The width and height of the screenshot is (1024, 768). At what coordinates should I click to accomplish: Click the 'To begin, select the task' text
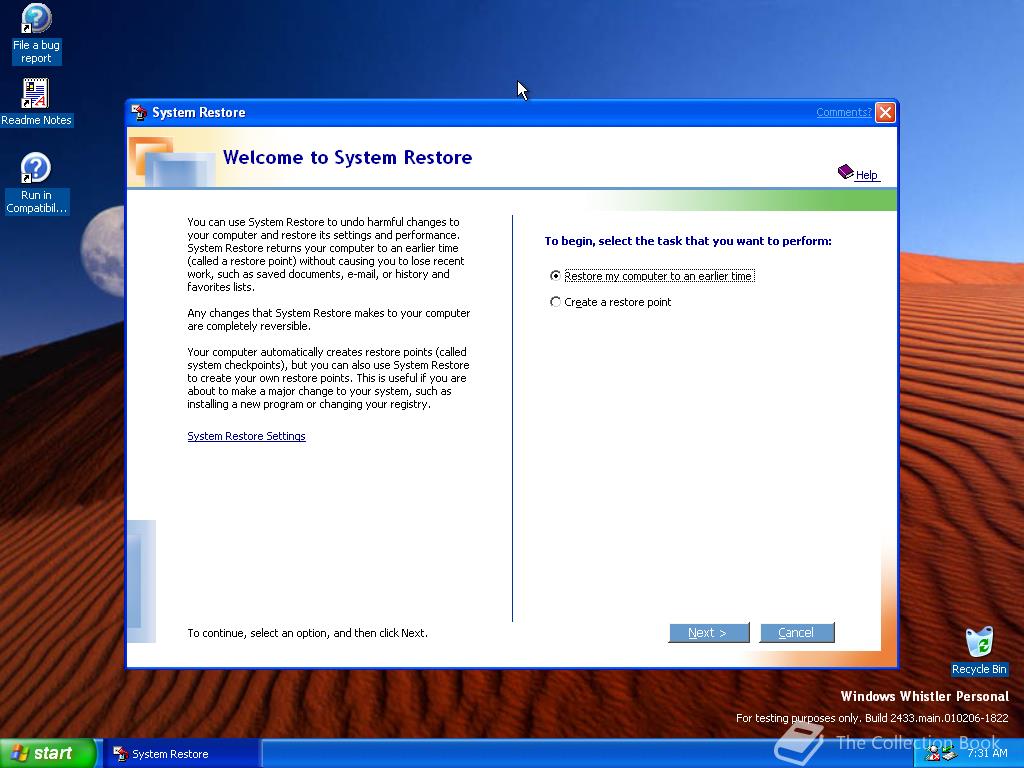point(688,241)
